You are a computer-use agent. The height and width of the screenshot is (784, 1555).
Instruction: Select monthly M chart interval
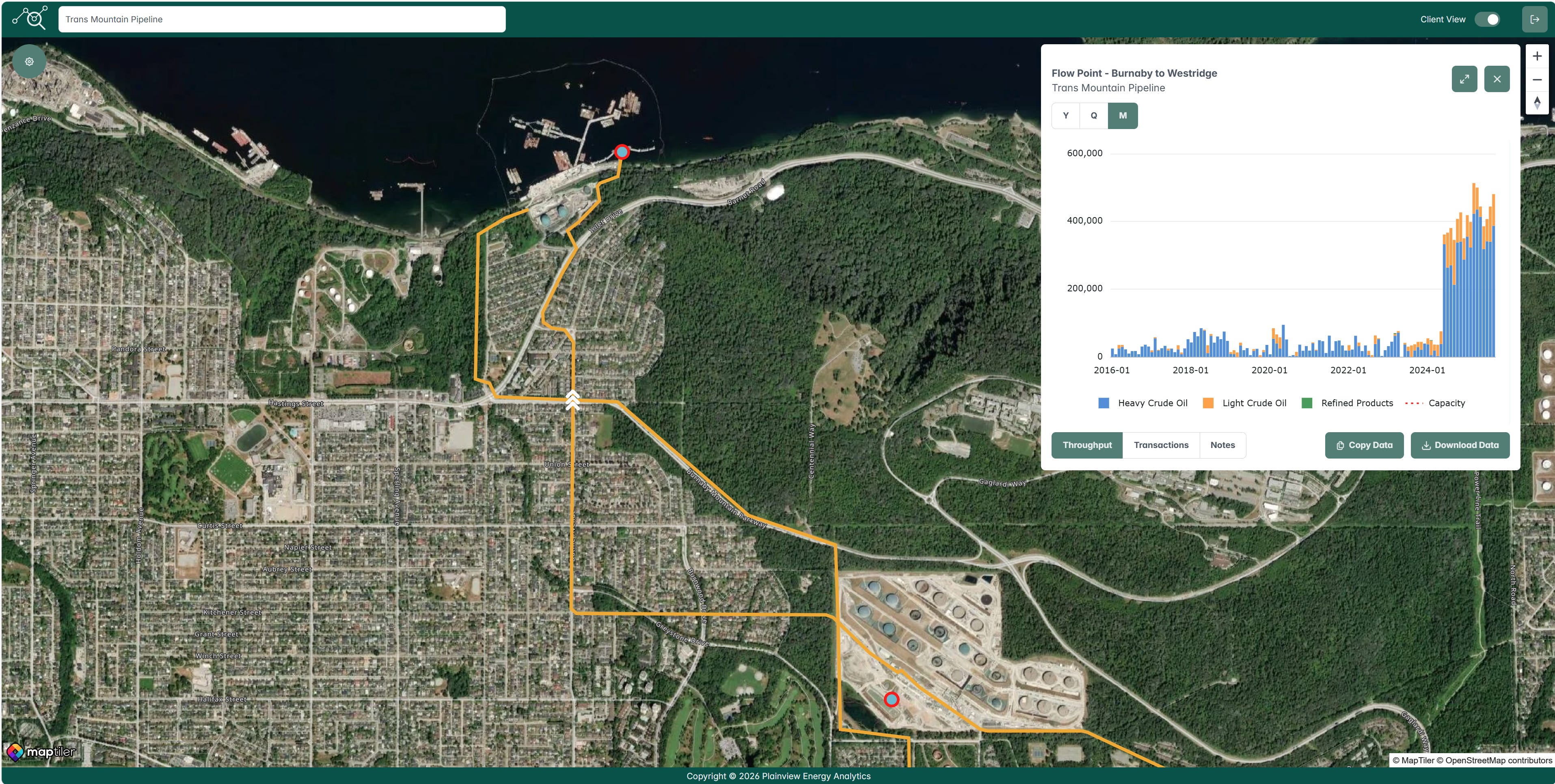click(x=1122, y=115)
